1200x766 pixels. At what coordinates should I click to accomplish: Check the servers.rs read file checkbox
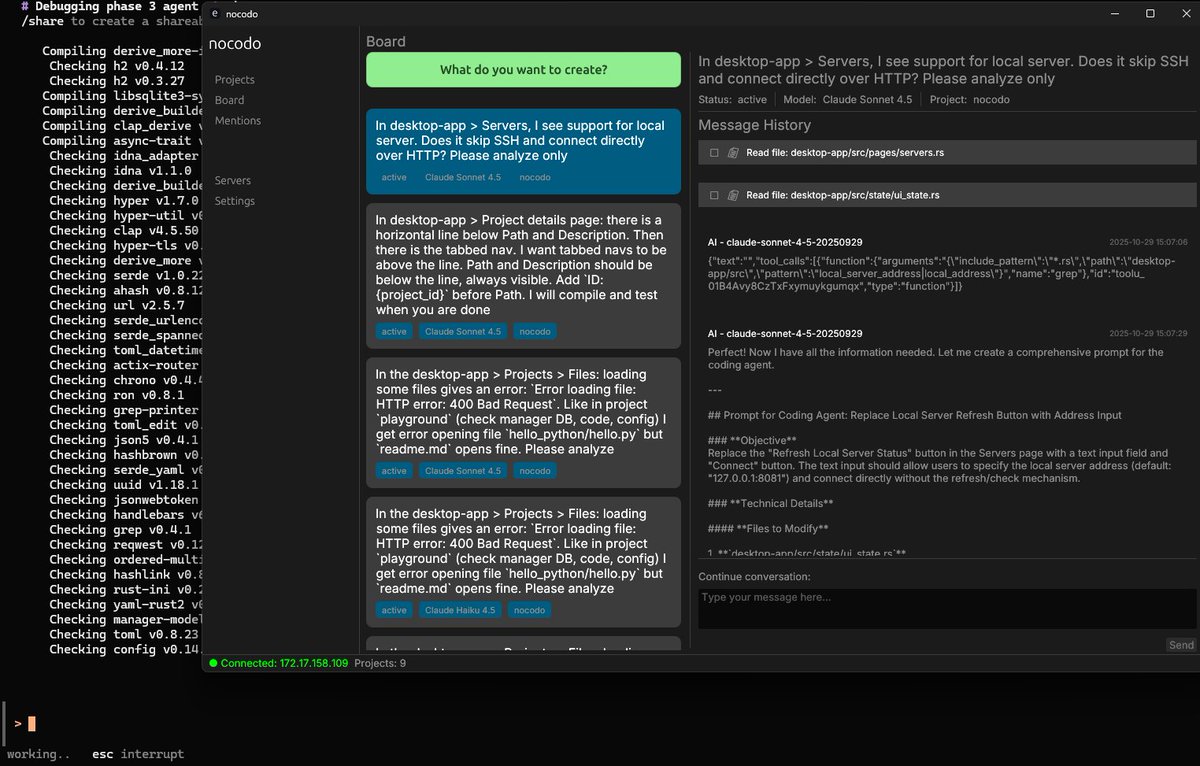[x=714, y=152]
